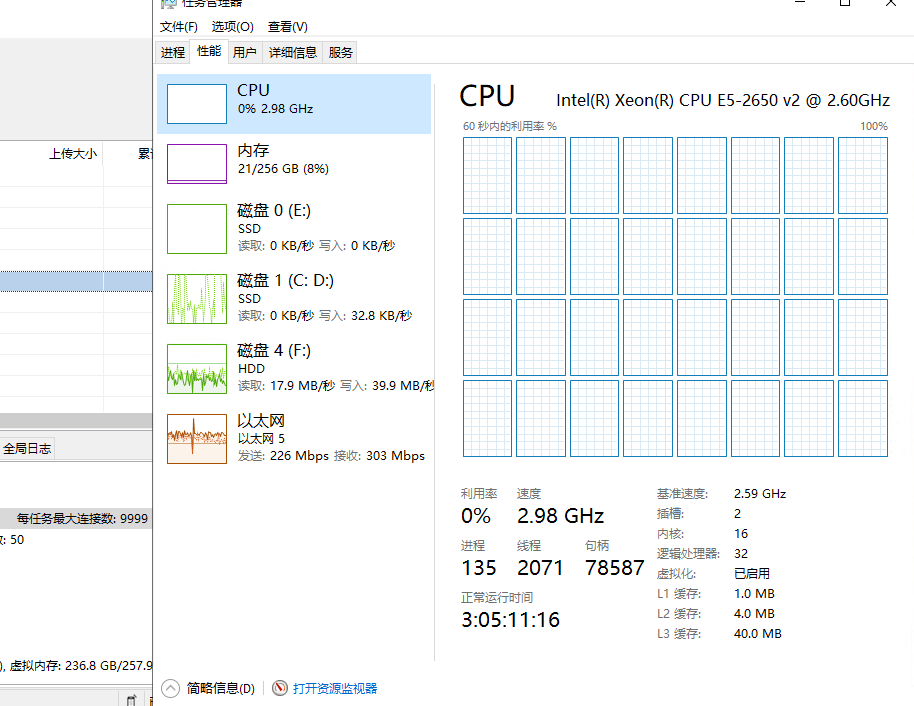Collapse to 简略信息 using the chevron button
Viewport: 914px width, 706px height.
(x=171, y=688)
